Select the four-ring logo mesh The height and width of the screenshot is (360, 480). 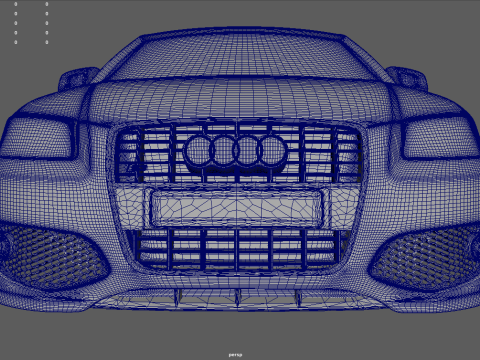(x=236, y=151)
